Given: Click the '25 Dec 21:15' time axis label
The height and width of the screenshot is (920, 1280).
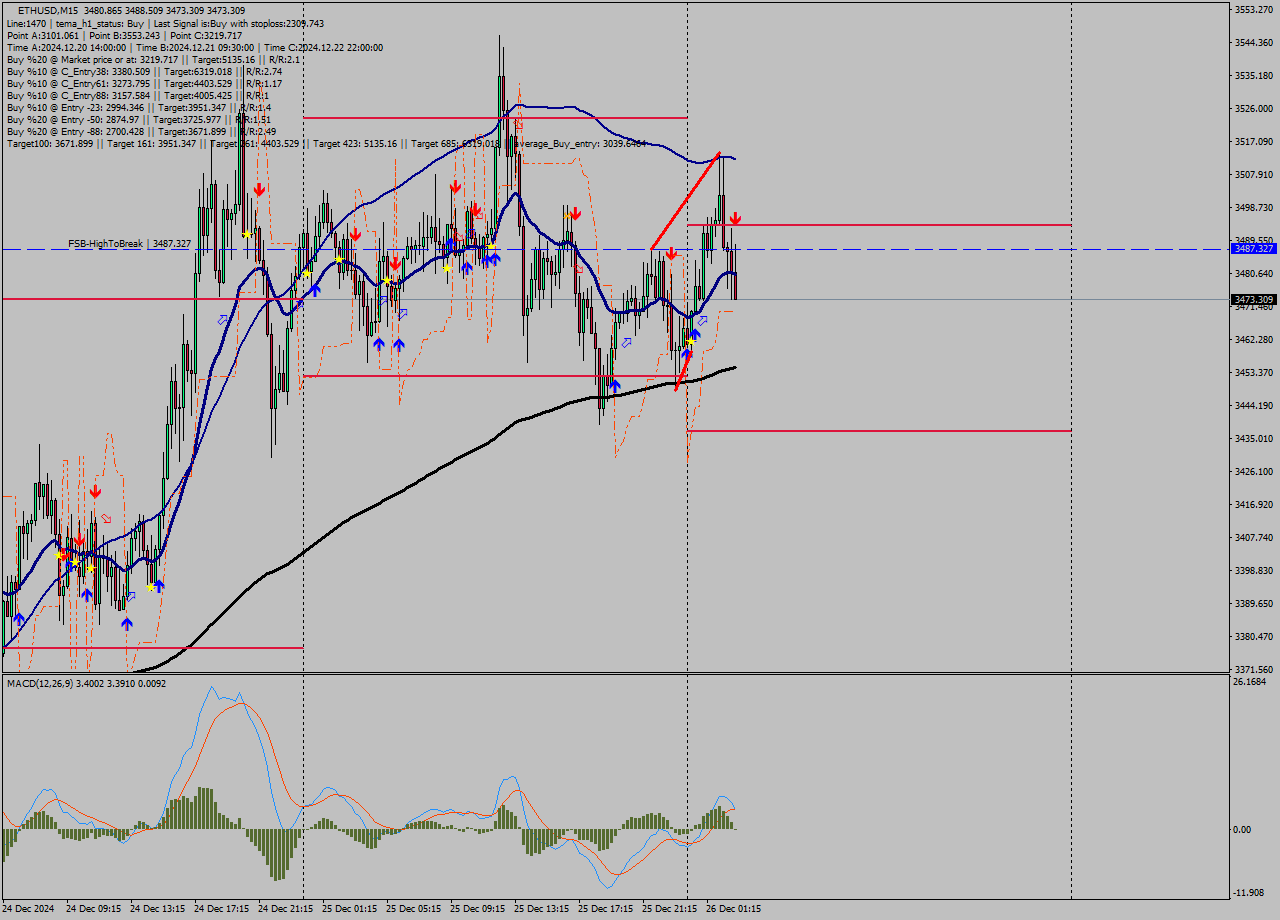Looking at the screenshot, I should (x=669, y=909).
